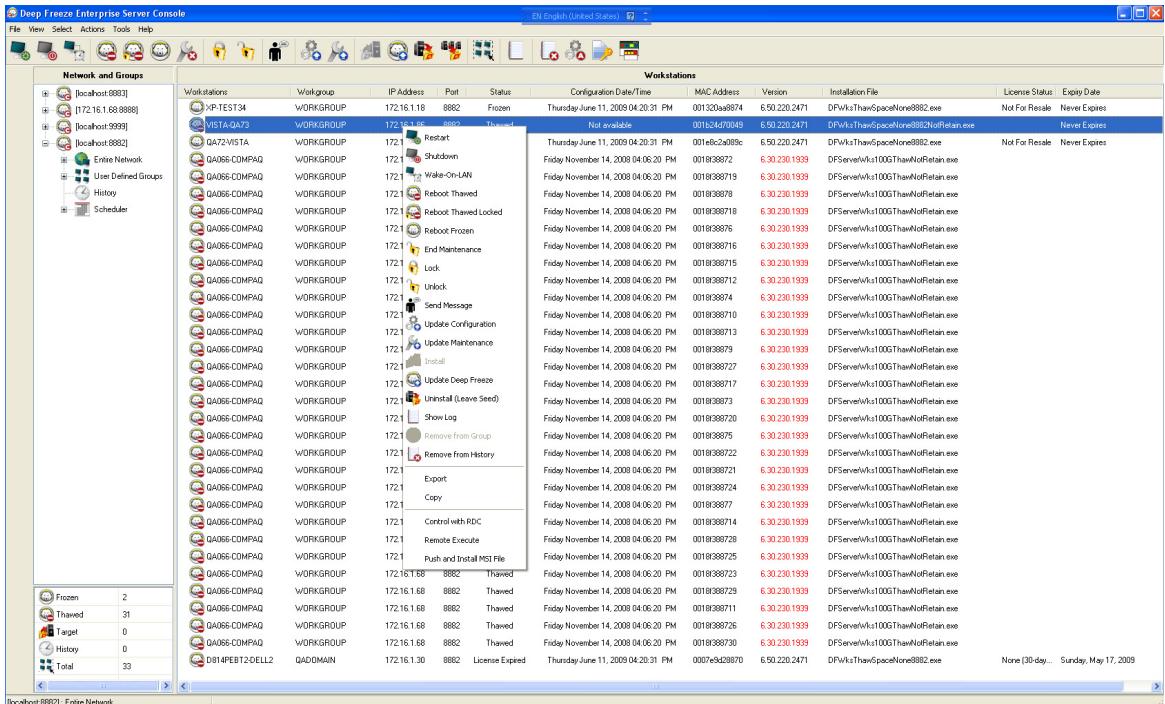The height and width of the screenshot is (704, 1165).
Task: Select the D814PEBT2-DELL2 workstation row
Action: pyautogui.click(x=672, y=659)
